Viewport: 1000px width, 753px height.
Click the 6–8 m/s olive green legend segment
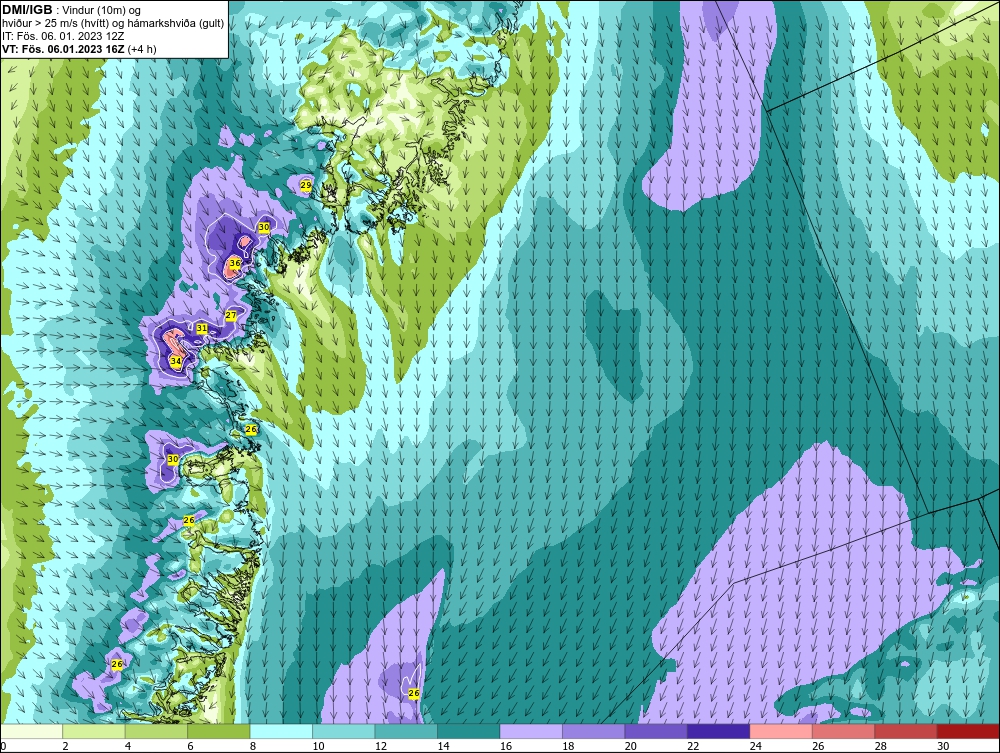tap(219, 731)
